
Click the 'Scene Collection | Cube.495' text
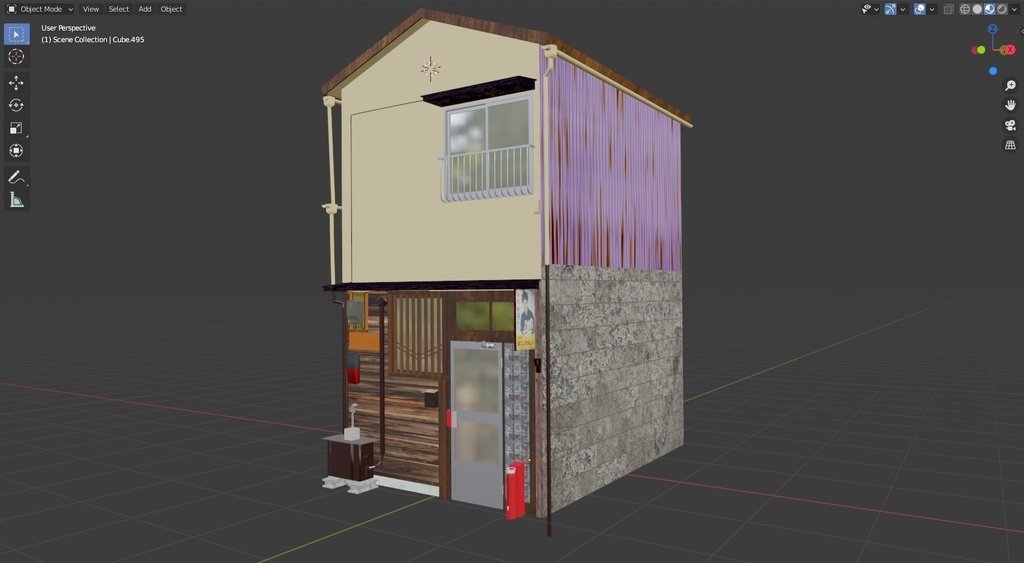point(99,40)
